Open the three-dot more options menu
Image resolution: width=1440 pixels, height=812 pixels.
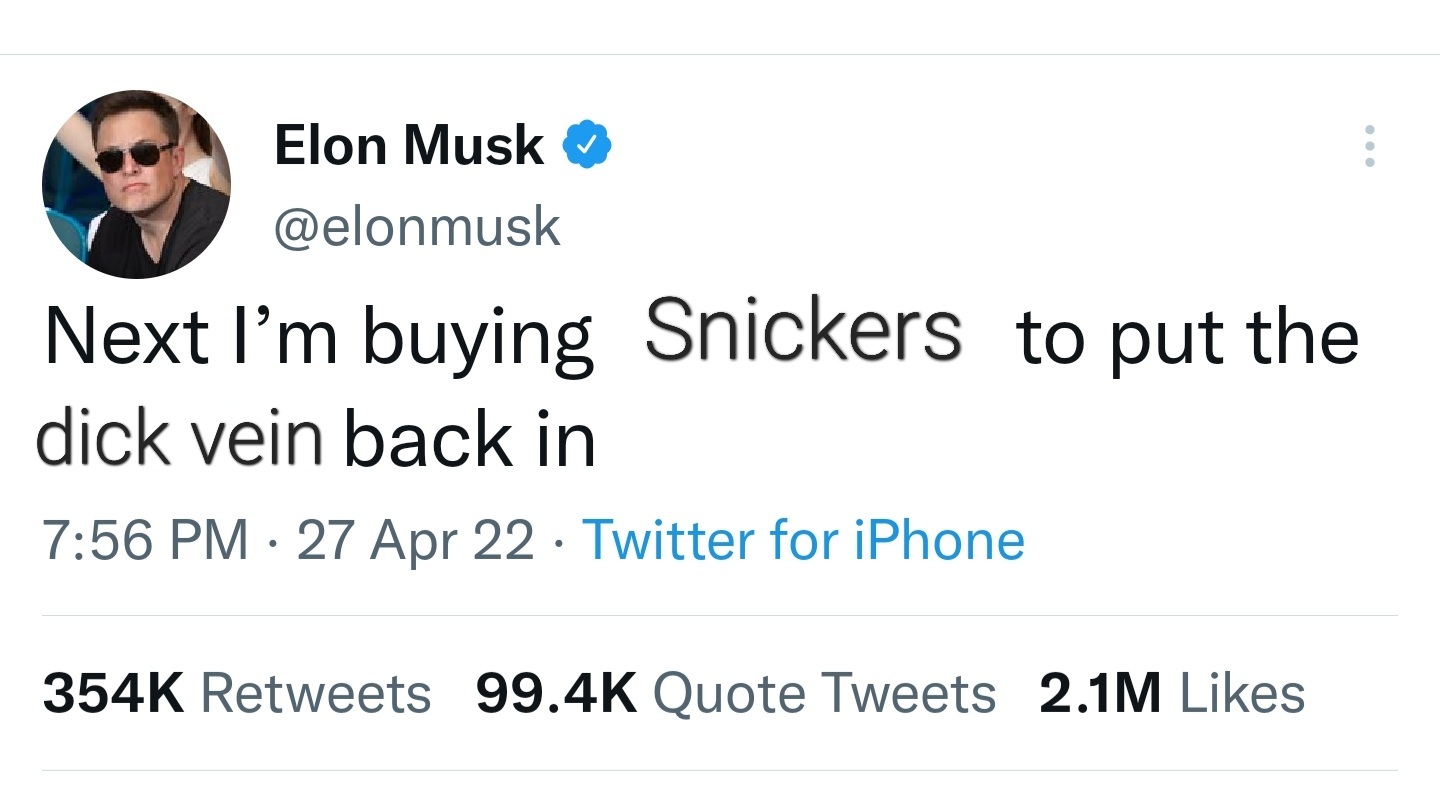[1369, 146]
